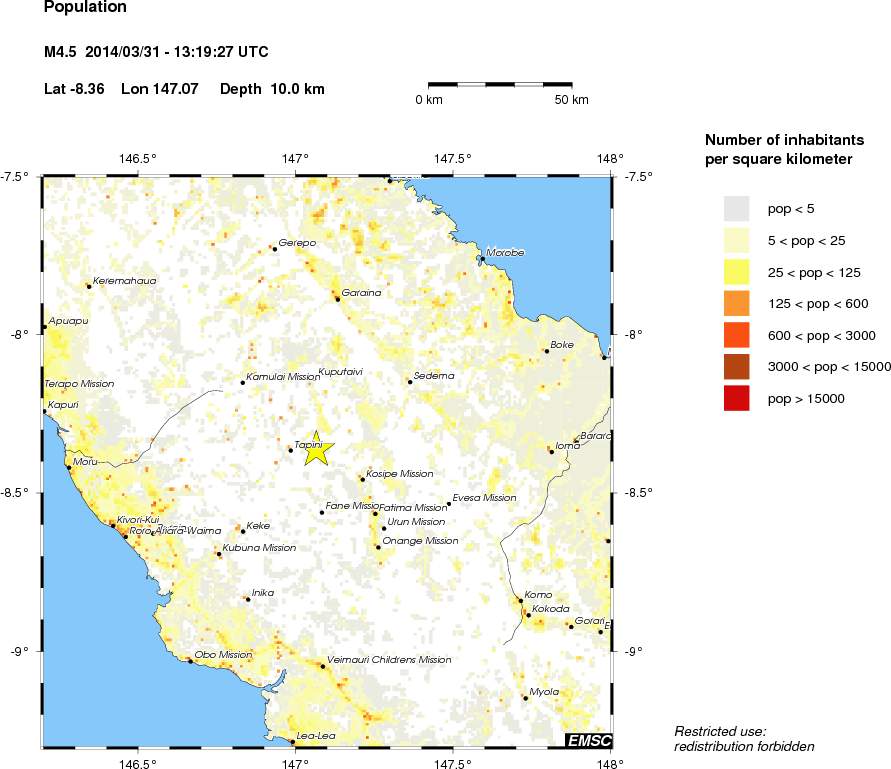Click the 50 km scale bar
Screen dimensions: 891x769
pyautogui.click(x=500, y=85)
